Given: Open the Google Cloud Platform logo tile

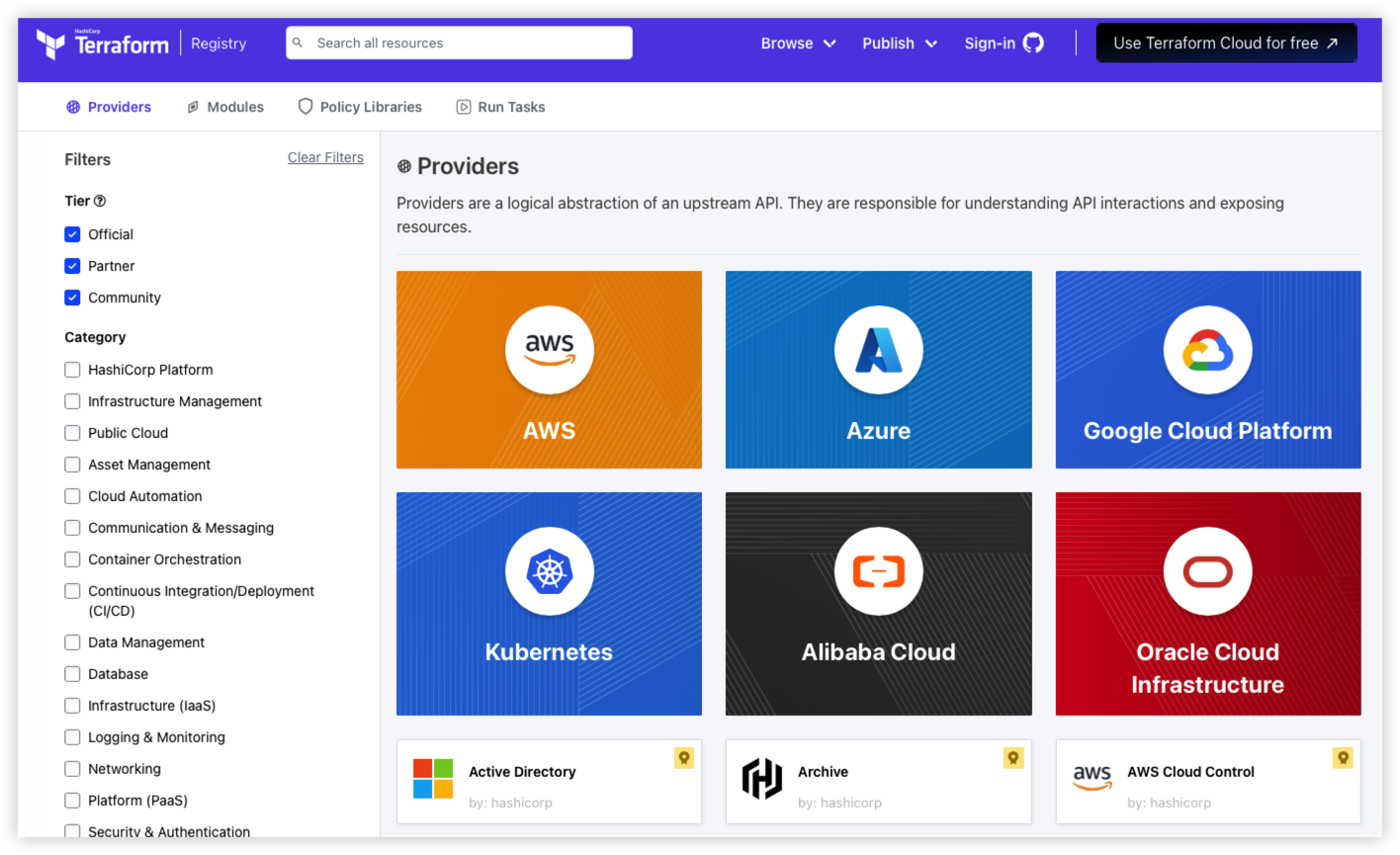Looking at the screenshot, I should (x=1207, y=351).
